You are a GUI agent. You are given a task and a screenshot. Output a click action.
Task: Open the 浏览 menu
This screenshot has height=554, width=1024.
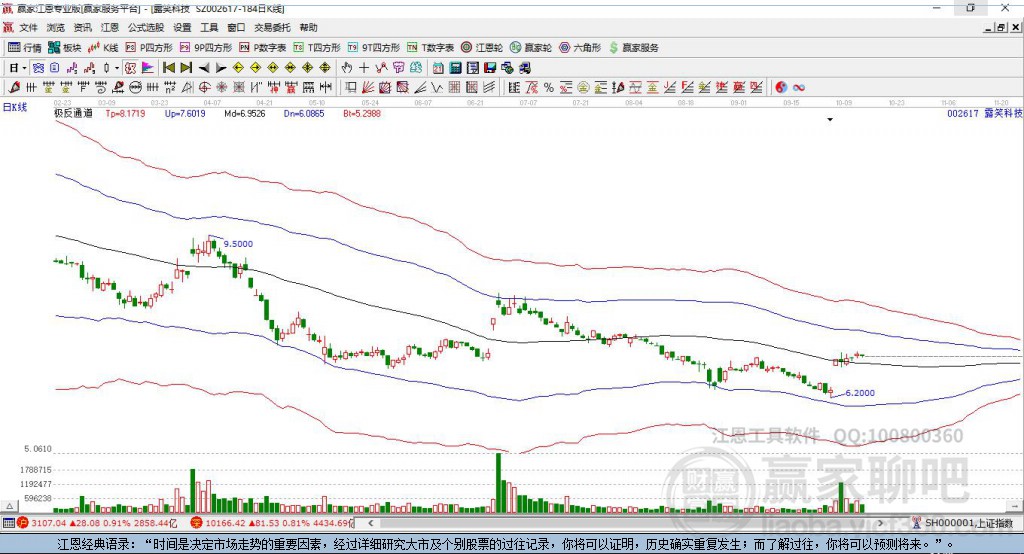coord(56,27)
